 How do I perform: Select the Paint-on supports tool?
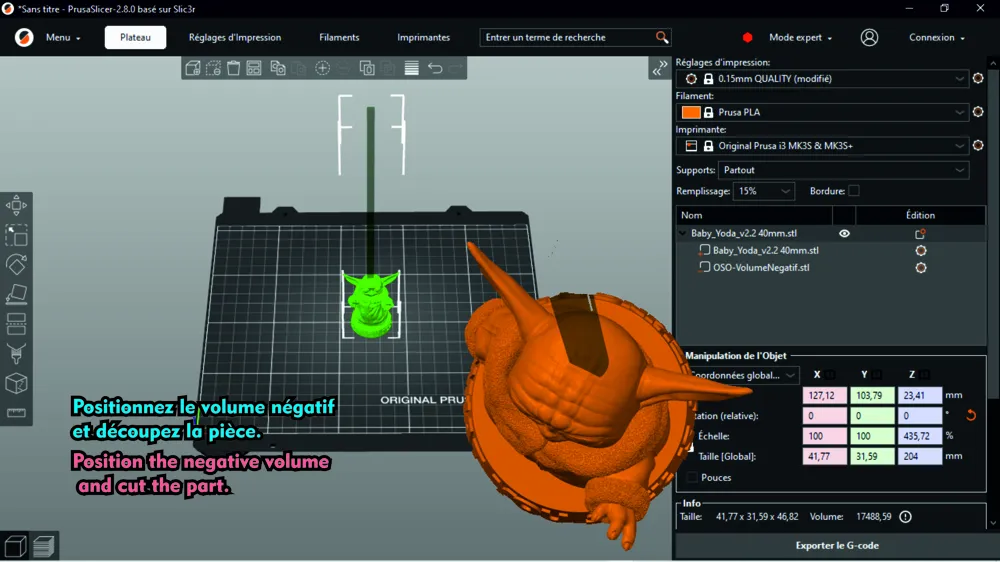click(16, 353)
